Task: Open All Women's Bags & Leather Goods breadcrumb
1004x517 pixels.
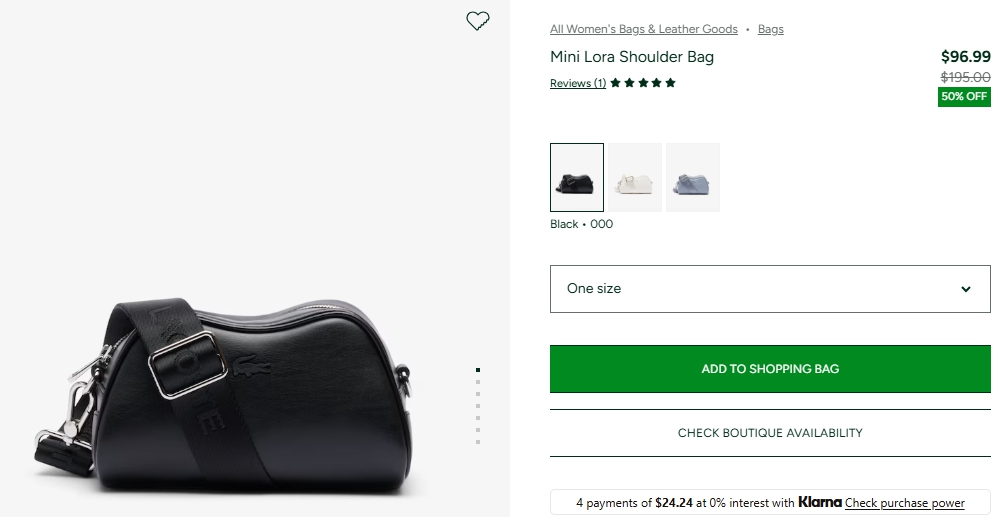Action: coord(643,29)
